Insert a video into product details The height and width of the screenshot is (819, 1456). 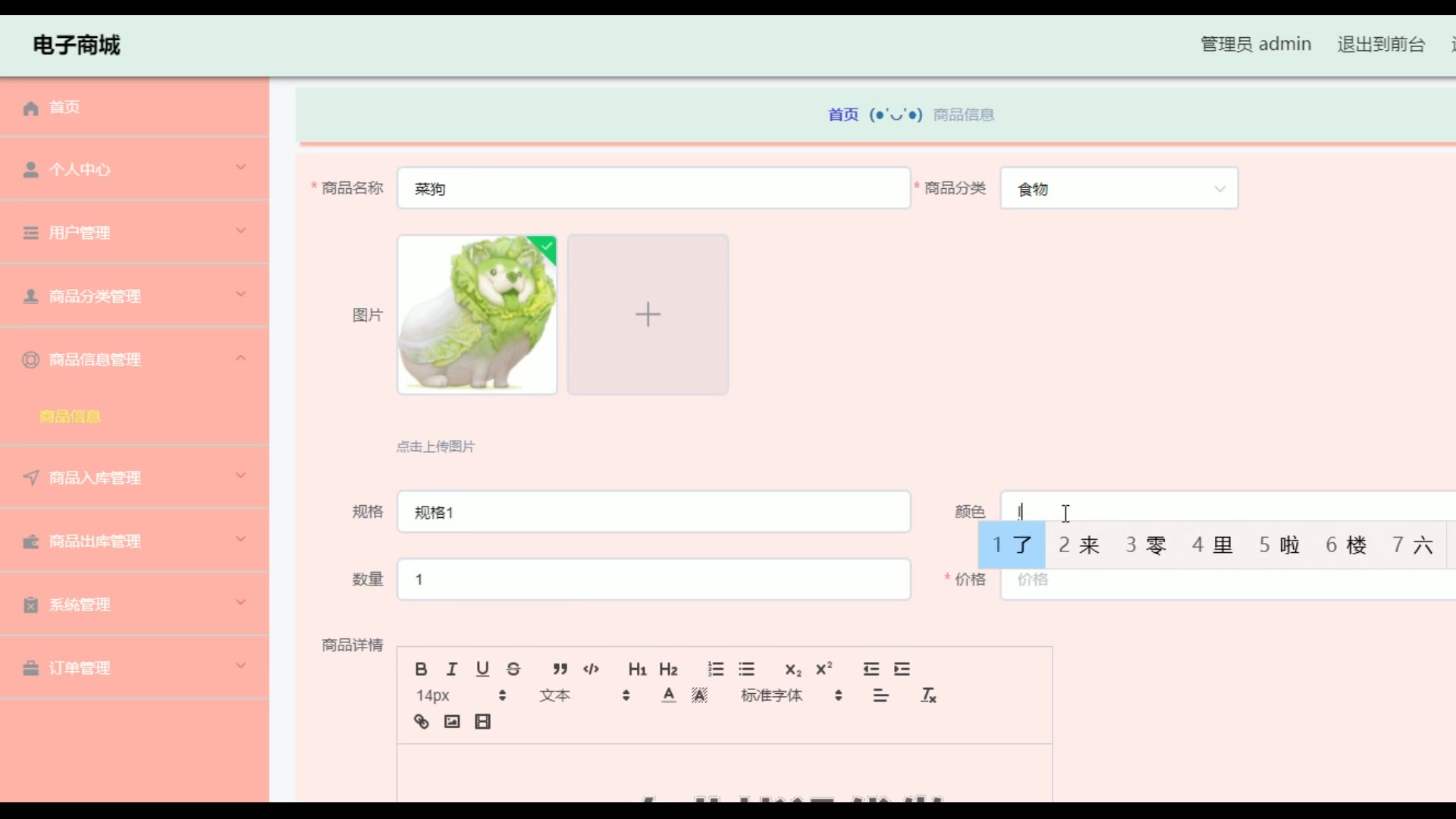[482, 721]
